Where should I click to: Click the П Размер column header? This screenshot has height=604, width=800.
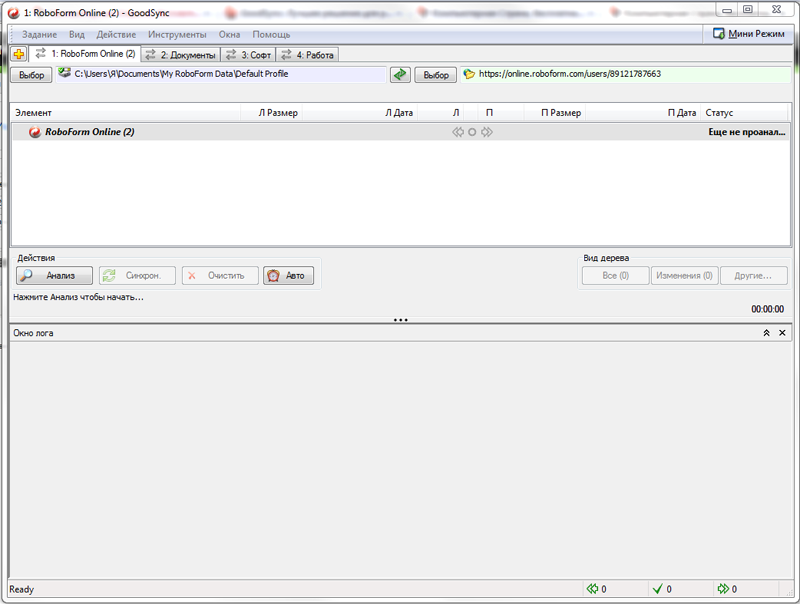click(555, 113)
